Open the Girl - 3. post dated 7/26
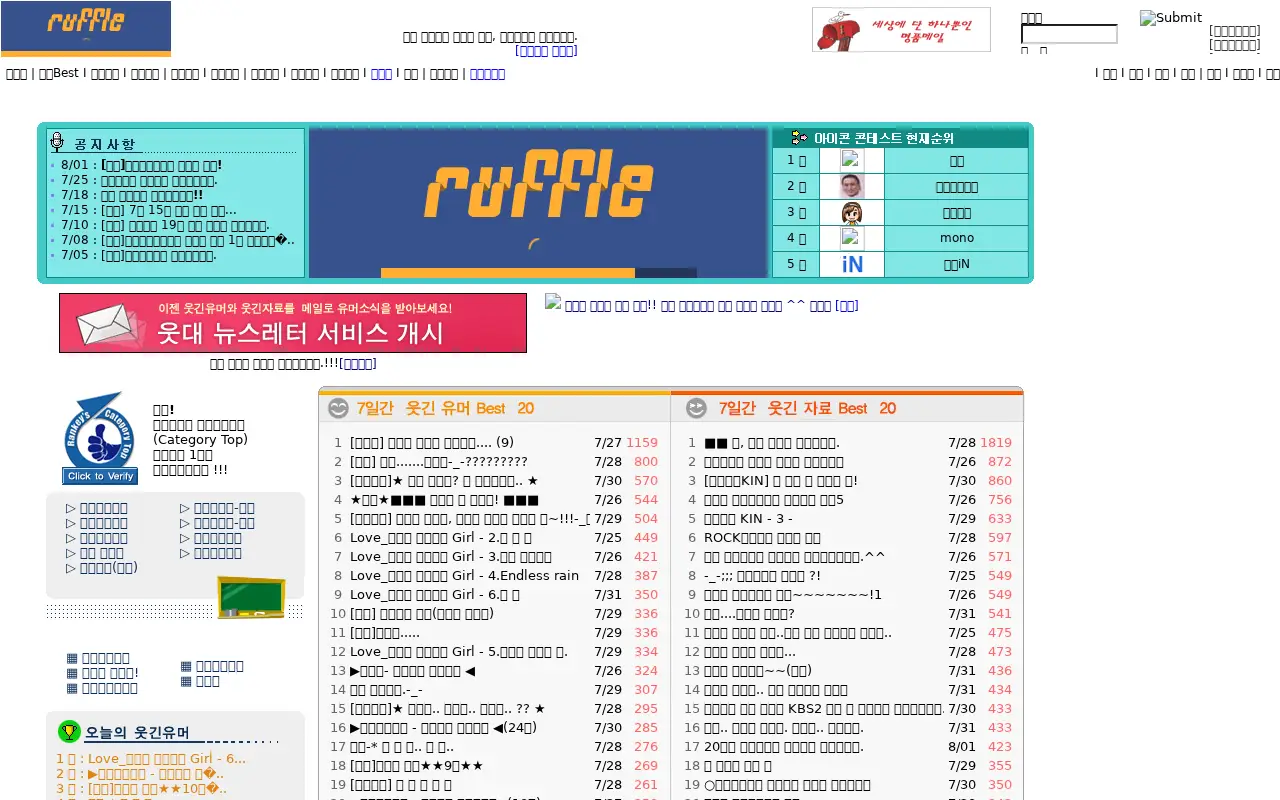The image size is (1280, 800). click(x=450, y=556)
